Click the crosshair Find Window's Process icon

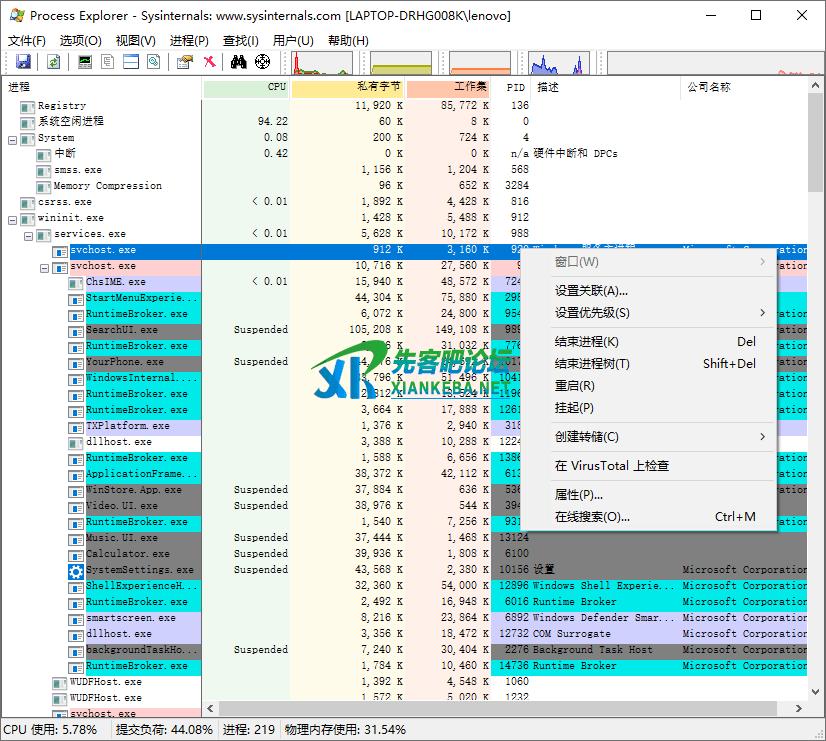pyautogui.click(x=263, y=62)
